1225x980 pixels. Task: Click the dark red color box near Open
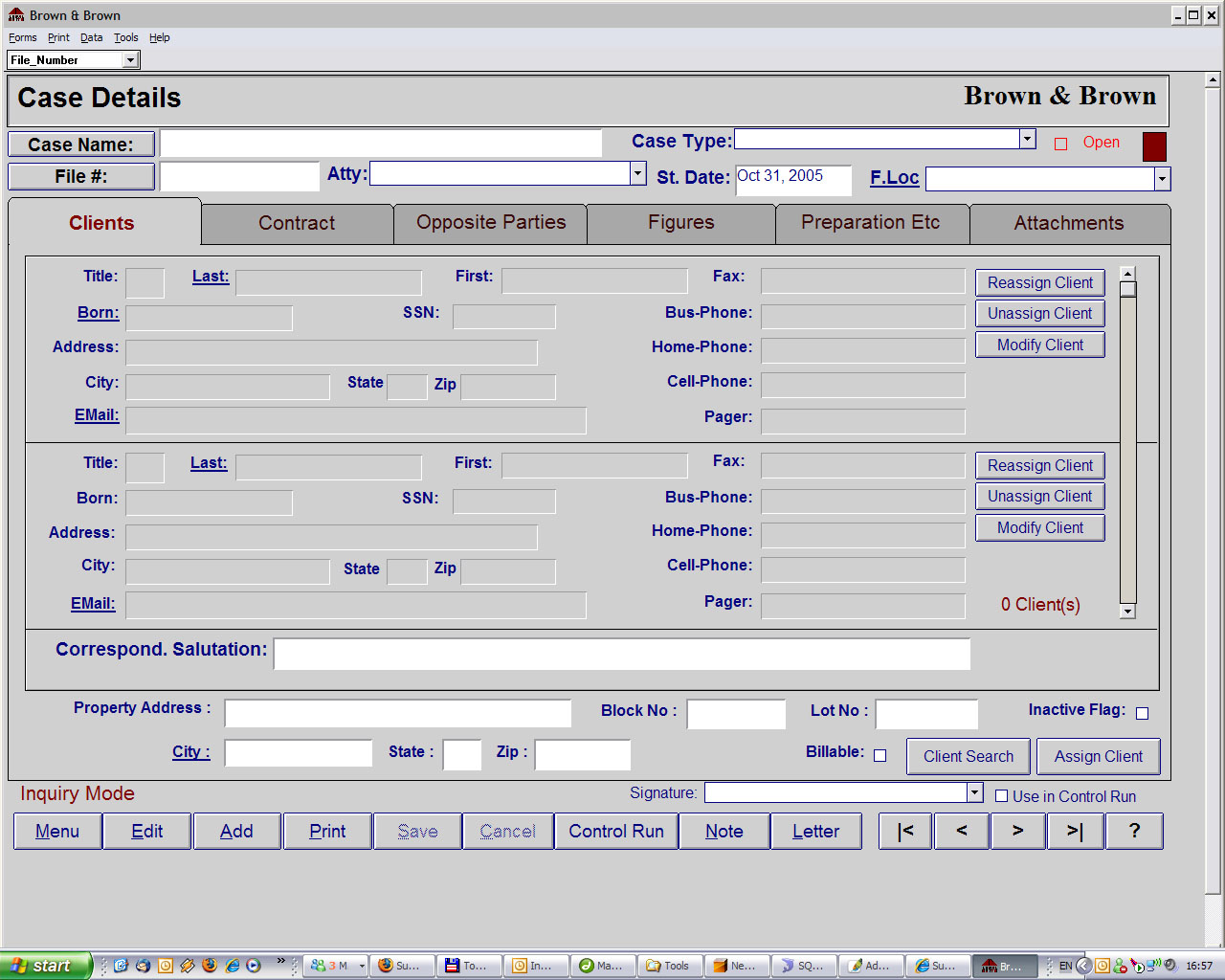point(1154,146)
